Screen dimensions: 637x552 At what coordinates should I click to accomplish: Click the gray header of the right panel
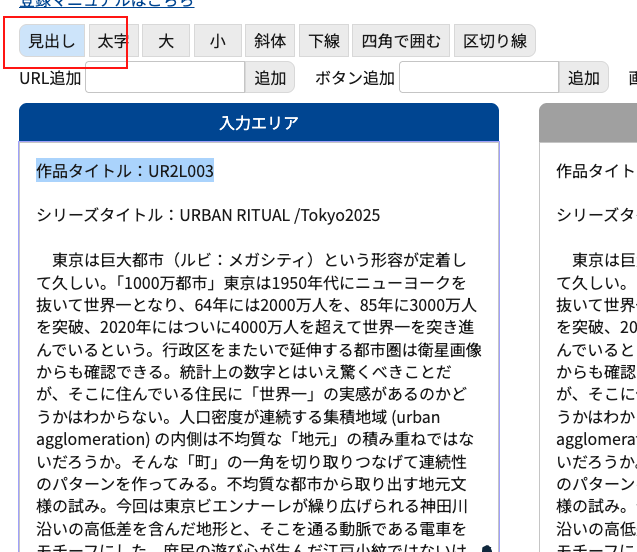[x=590, y=123]
